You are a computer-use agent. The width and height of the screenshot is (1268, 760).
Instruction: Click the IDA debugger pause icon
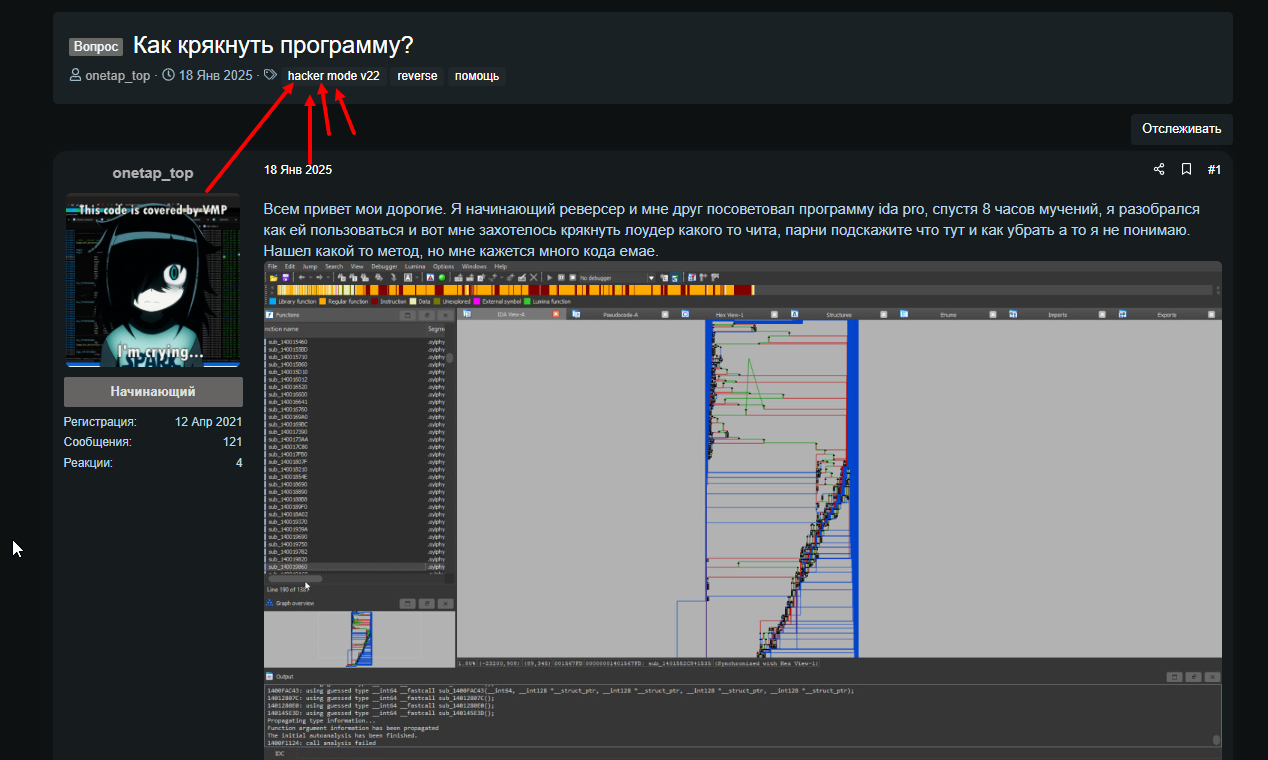point(561,278)
